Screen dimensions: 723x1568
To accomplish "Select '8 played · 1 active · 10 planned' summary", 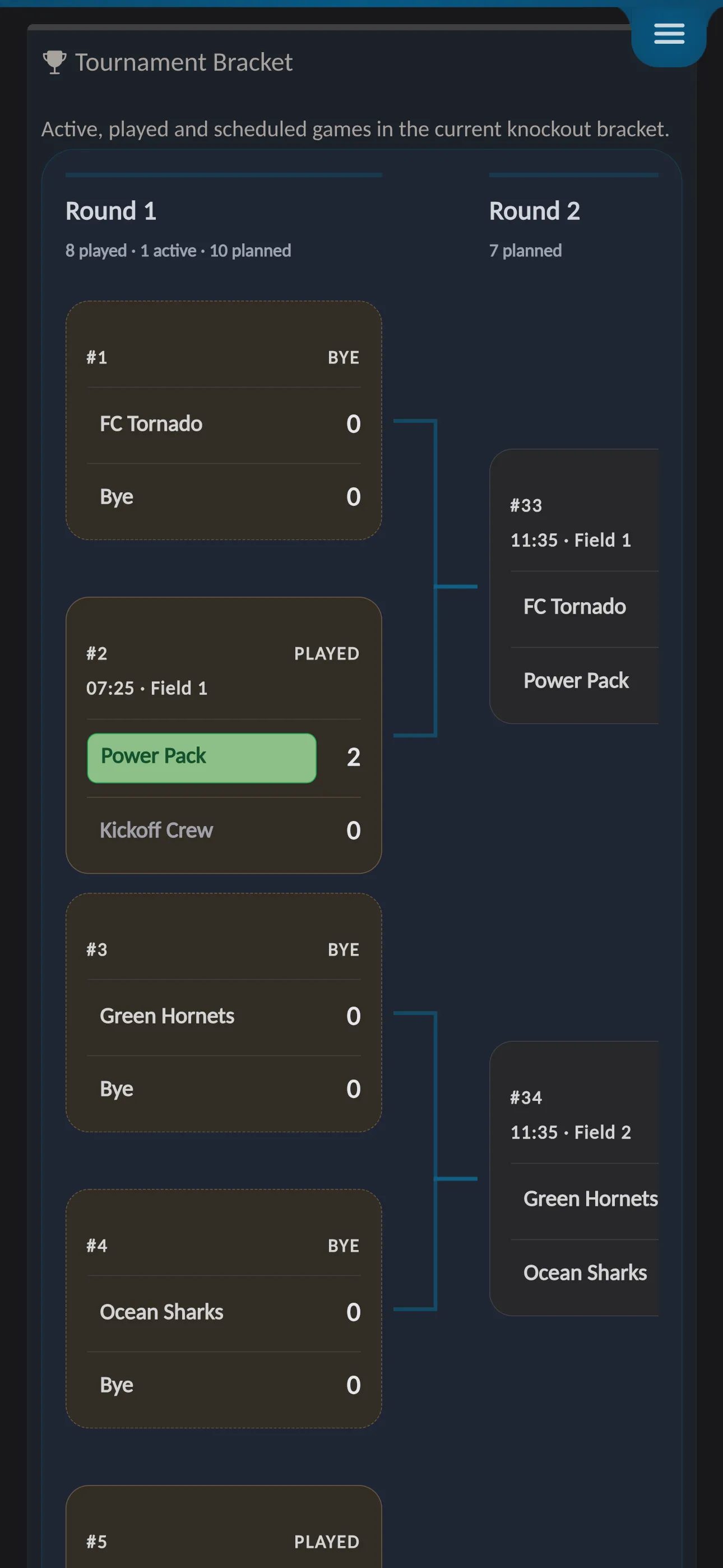I will click(x=178, y=251).
